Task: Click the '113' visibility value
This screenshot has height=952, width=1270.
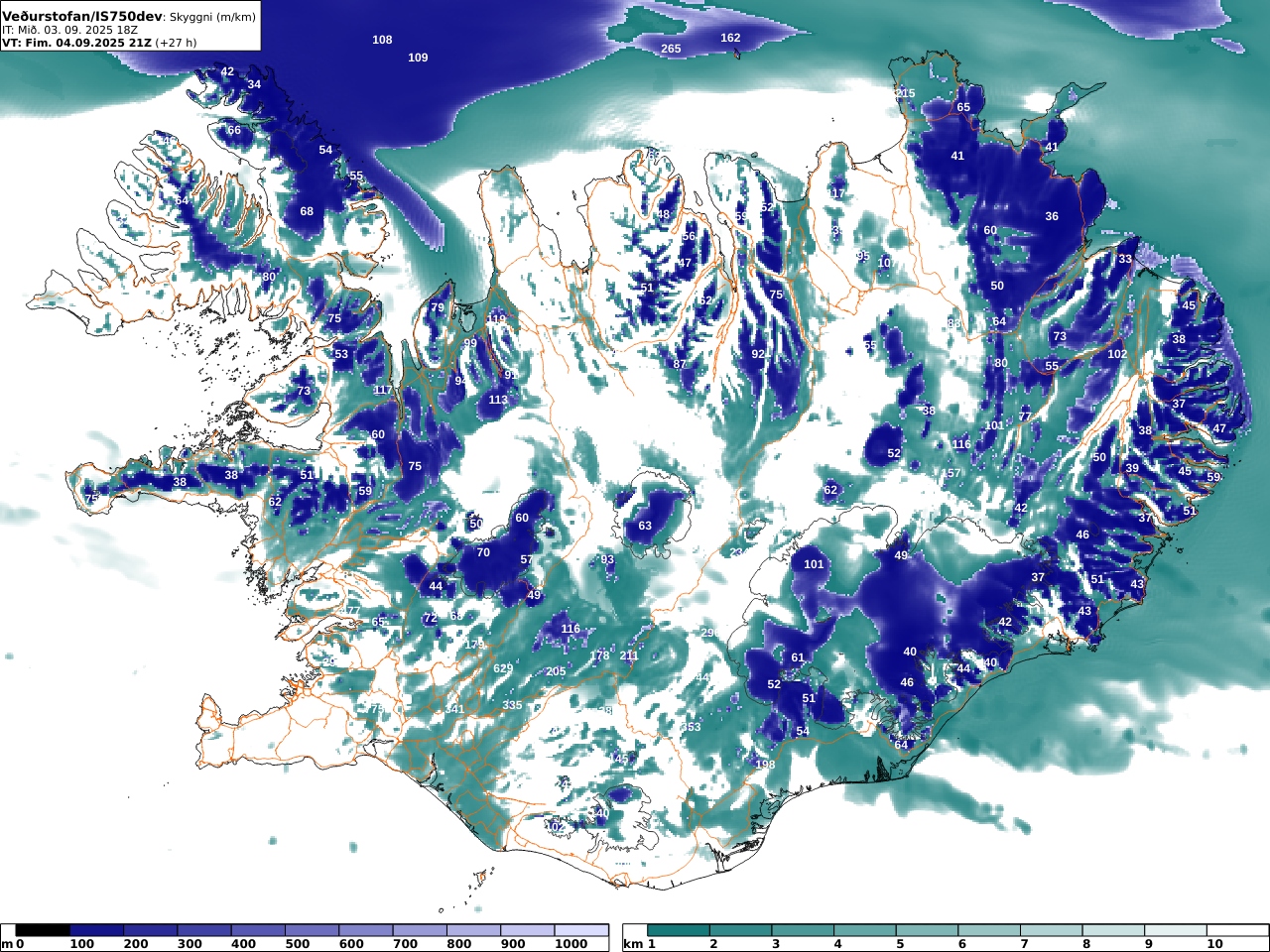Action: tap(498, 400)
